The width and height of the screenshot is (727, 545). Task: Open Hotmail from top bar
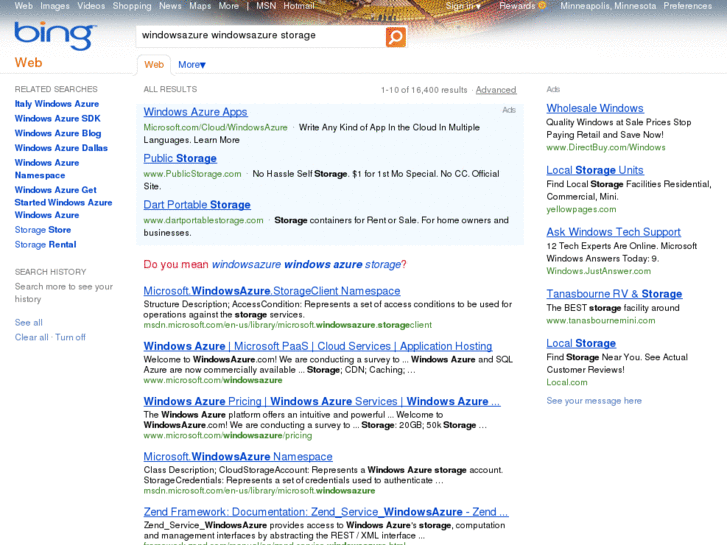click(299, 6)
